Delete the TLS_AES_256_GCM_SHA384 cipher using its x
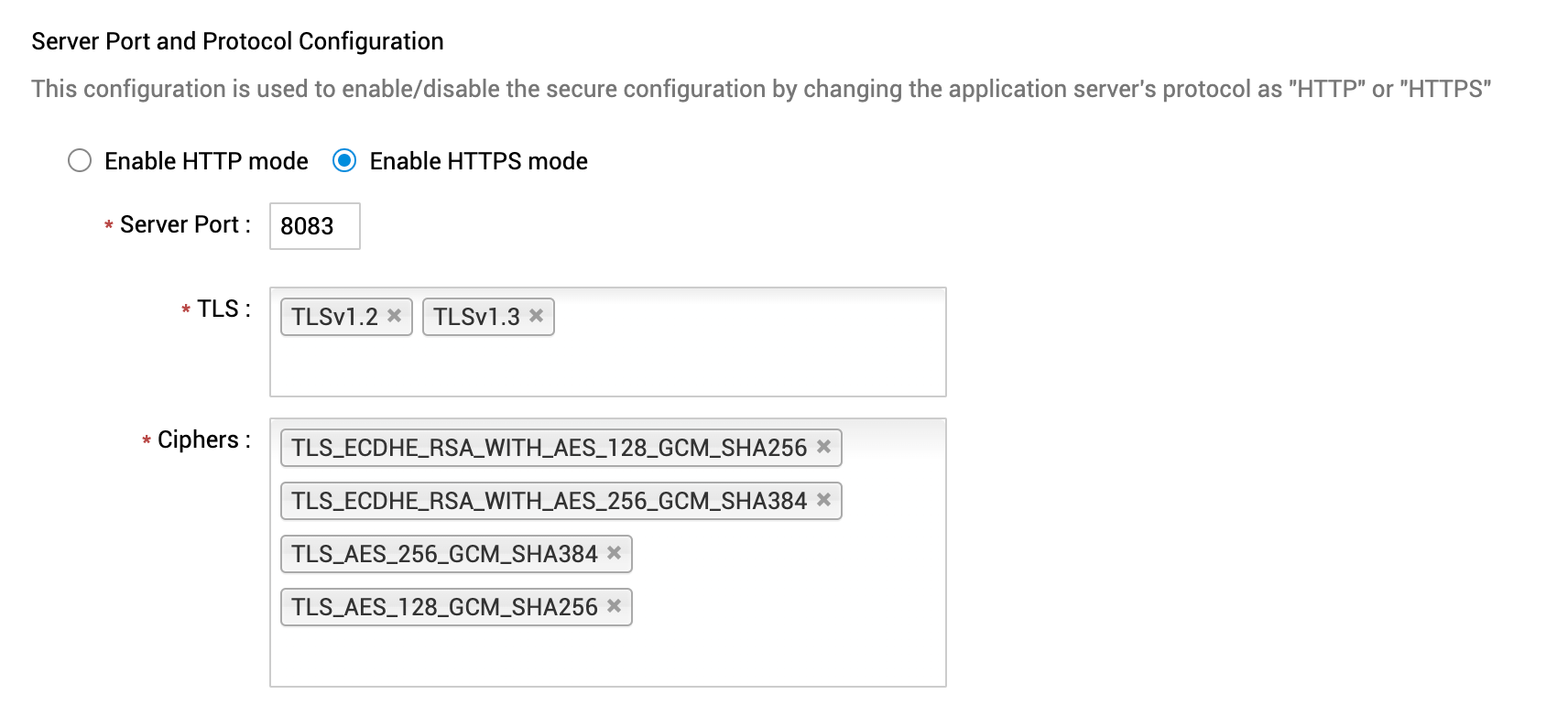1568x727 pixels. pos(615,553)
